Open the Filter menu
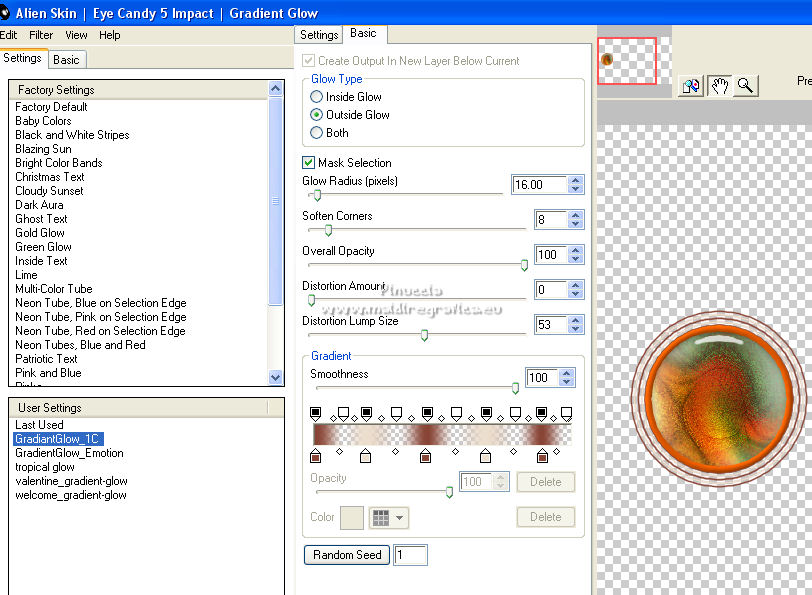The height and width of the screenshot is (595, 812). click(x=41, y=35)
